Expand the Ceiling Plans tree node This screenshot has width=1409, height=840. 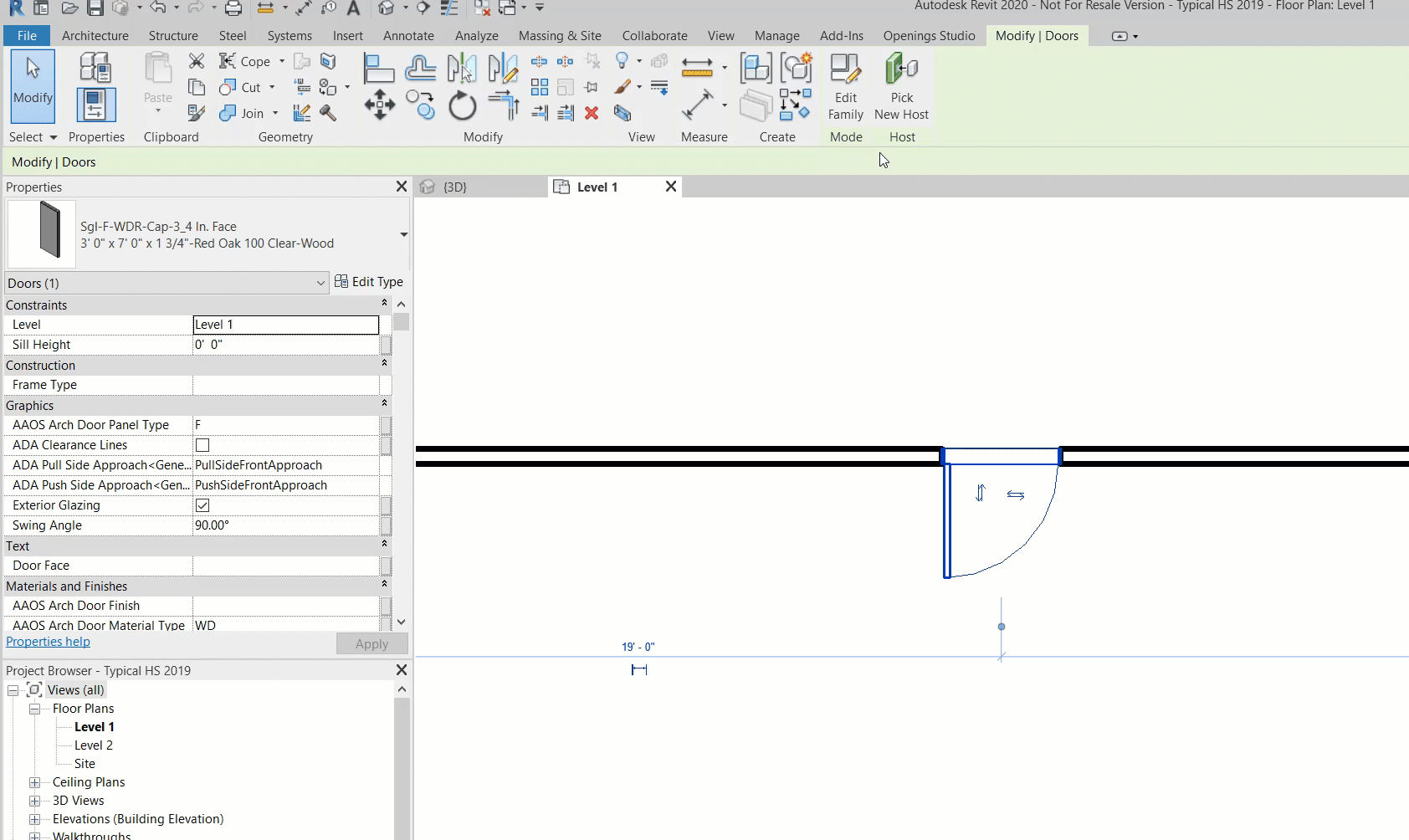(x=35, y=782)
